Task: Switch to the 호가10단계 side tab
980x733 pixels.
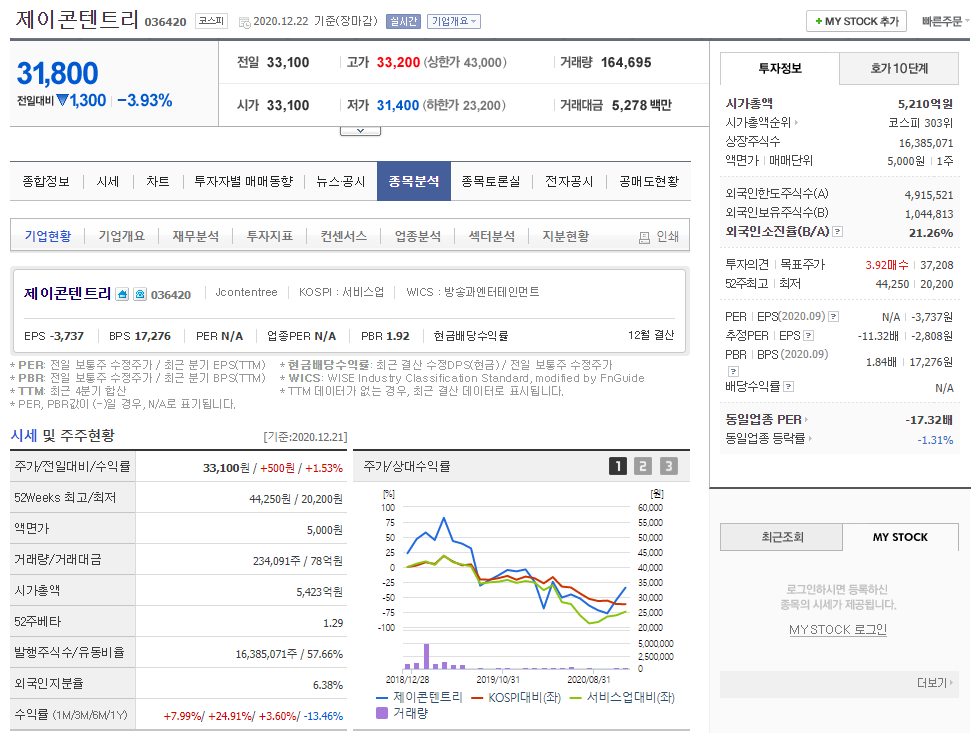Action: (899, 69)
